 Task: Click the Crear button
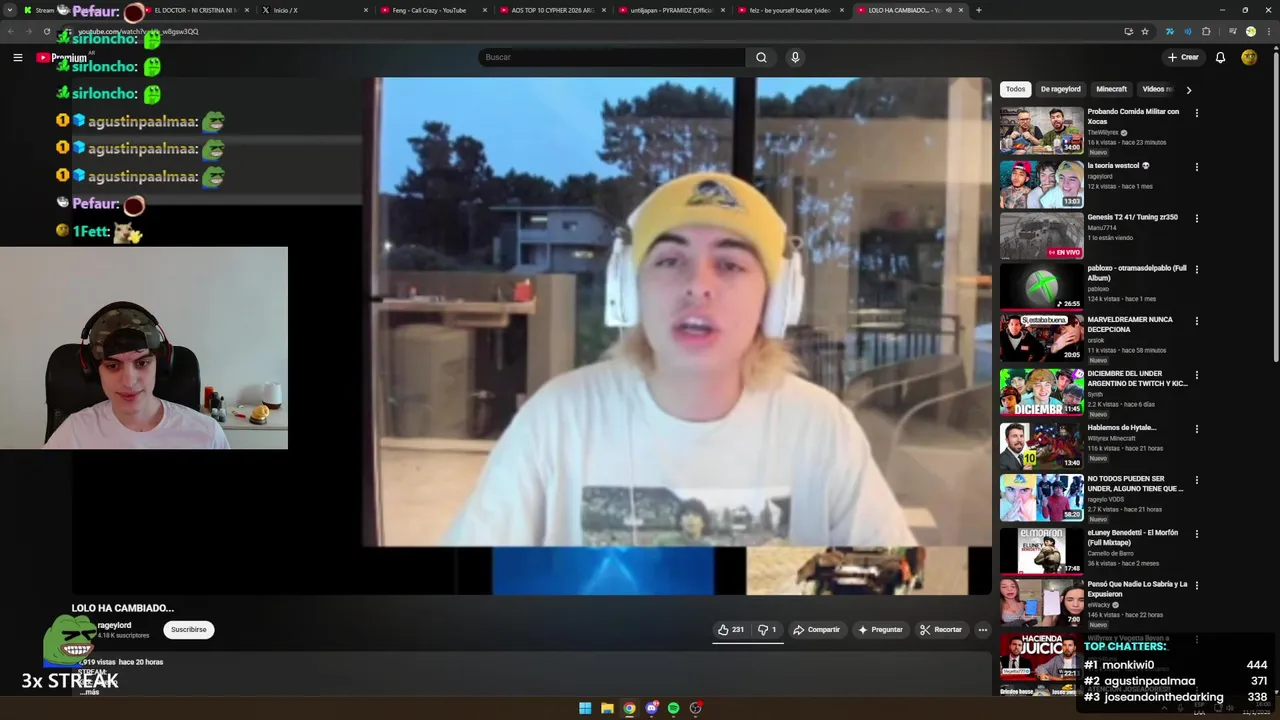pos(1182,57)
